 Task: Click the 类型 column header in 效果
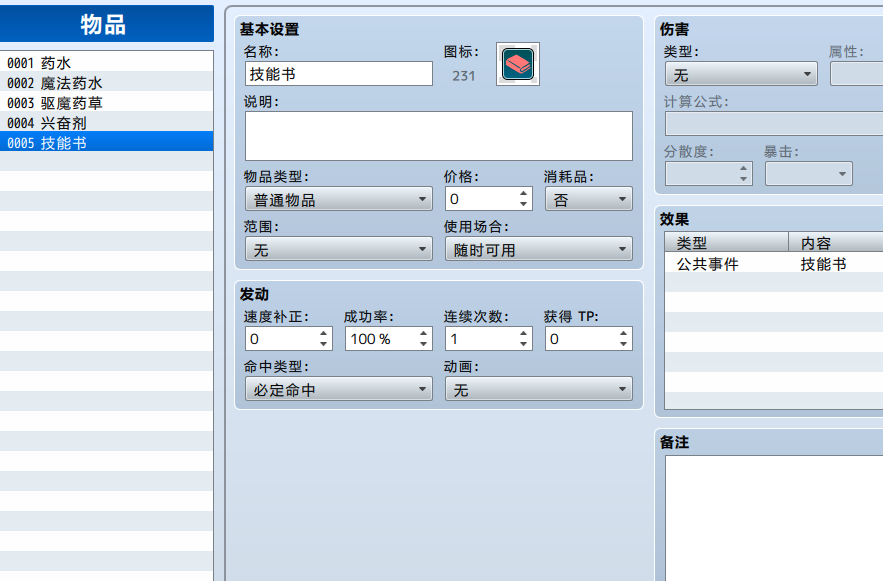726,243
